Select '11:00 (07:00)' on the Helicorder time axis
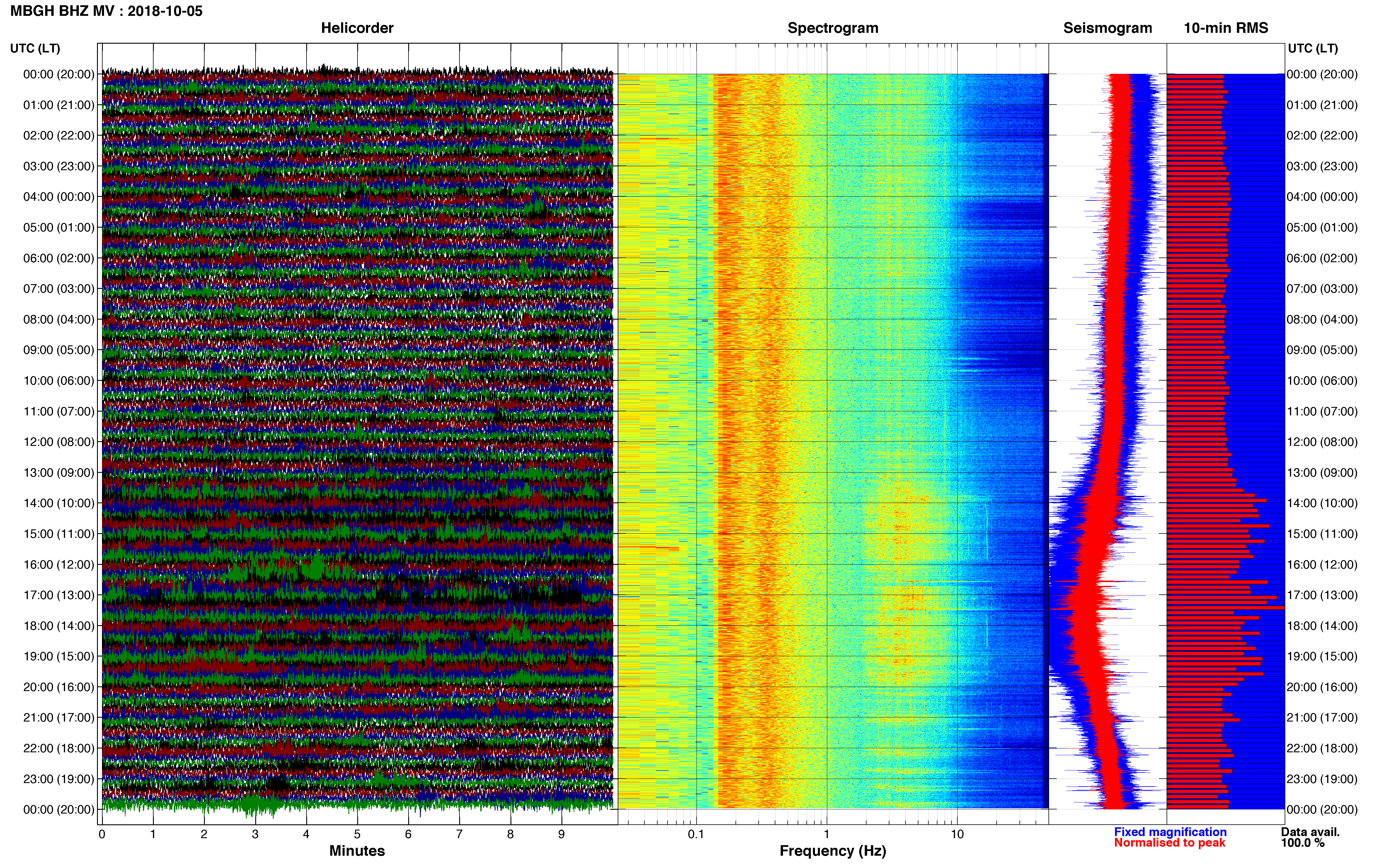 click(x=59, y=412)
